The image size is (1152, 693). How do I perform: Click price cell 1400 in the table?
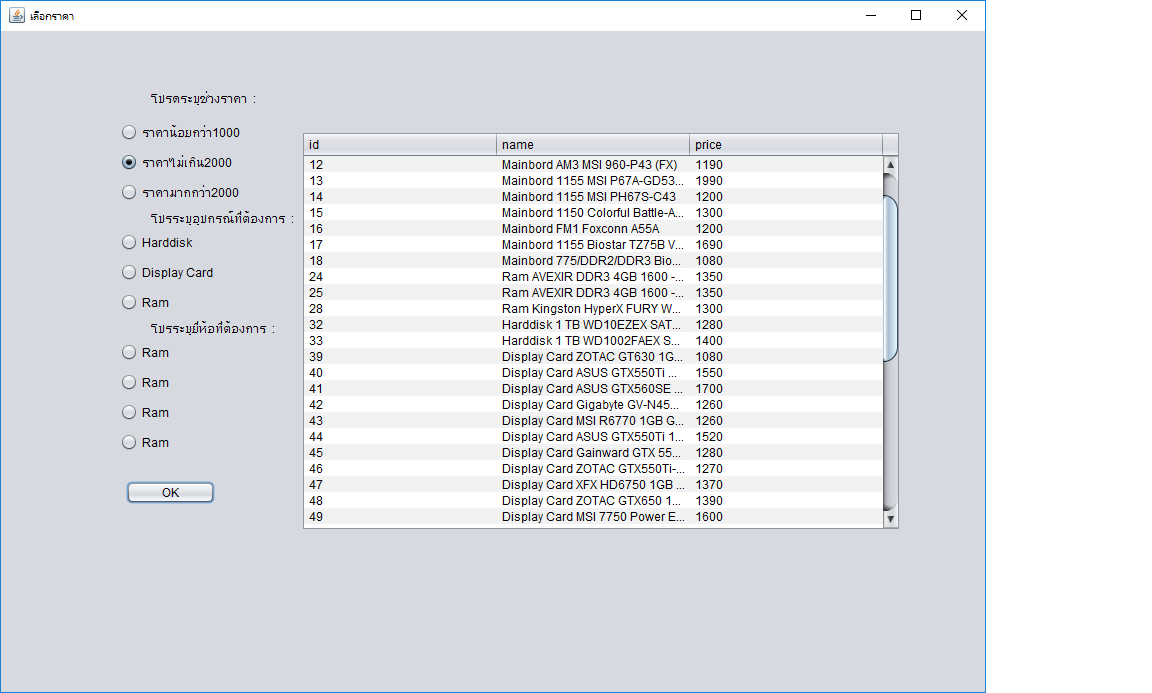786,341
